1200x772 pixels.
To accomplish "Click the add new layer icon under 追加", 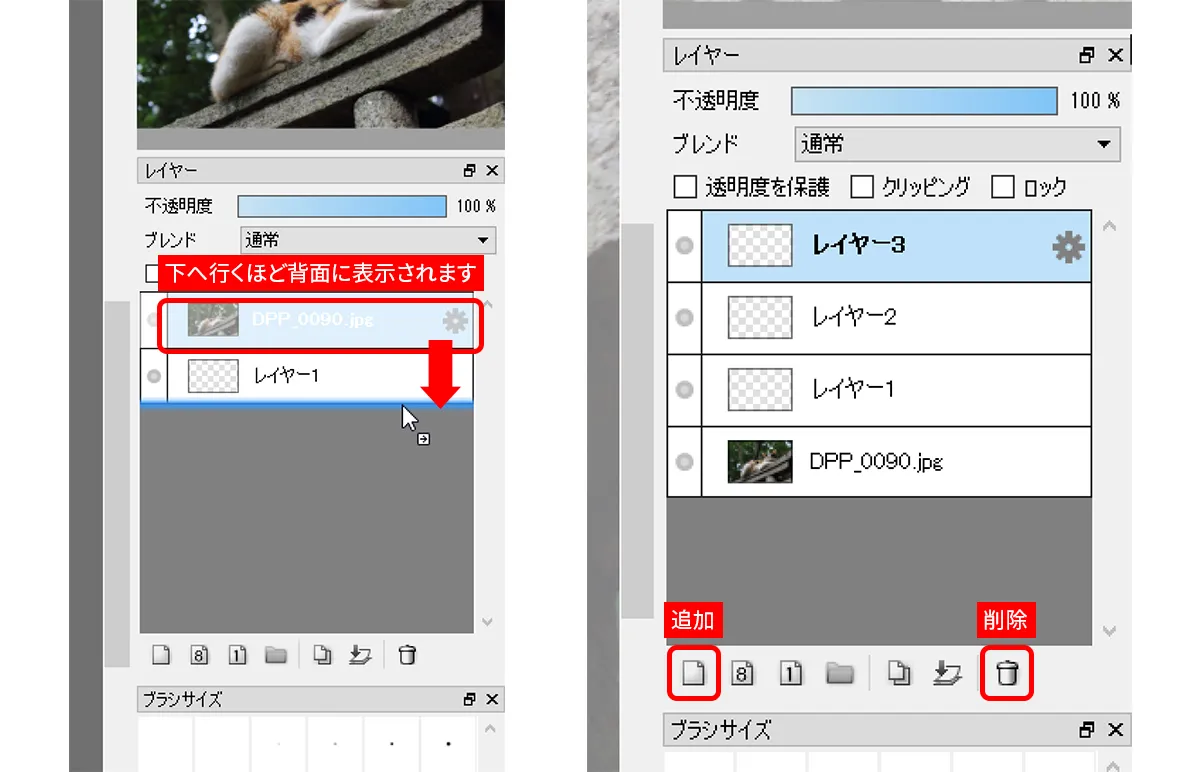I will click(x=693, y=674).
